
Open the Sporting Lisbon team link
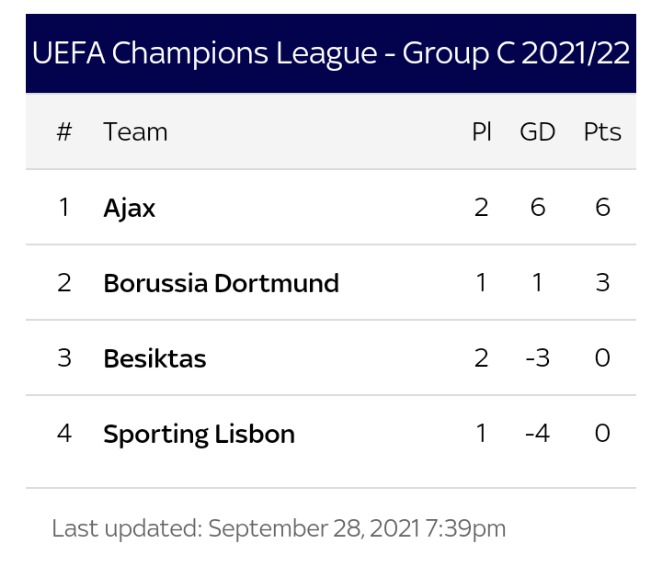(199, 434)
